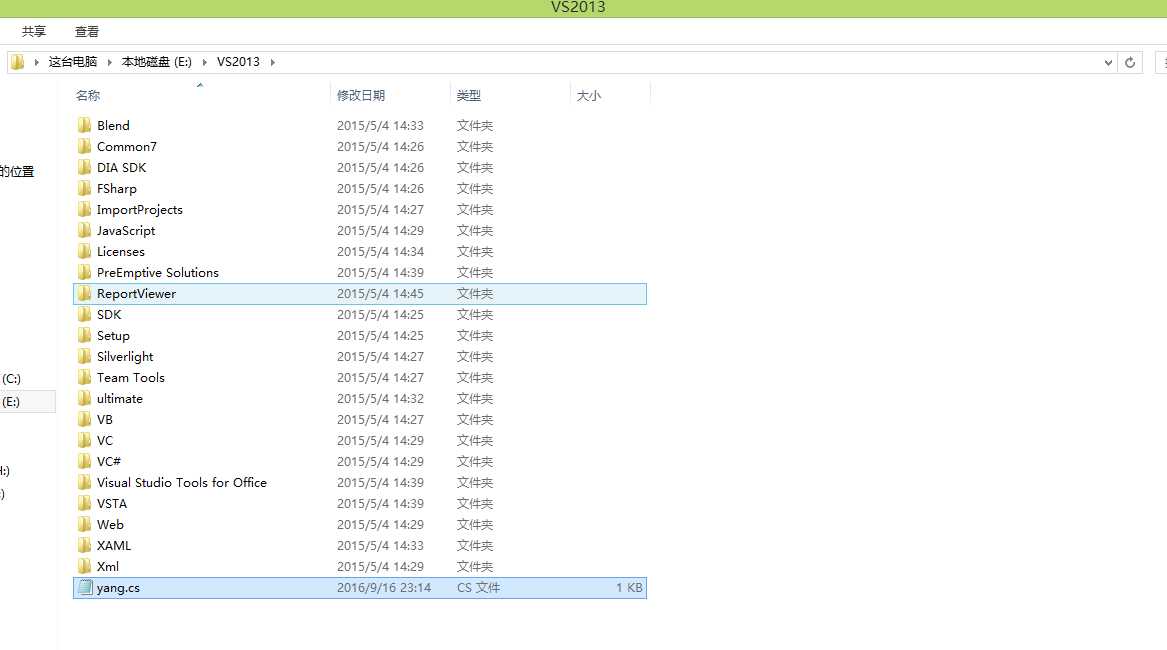Click the ImportProjects folder name
This screenshot has width=1167, height=650.
point(140,210)
